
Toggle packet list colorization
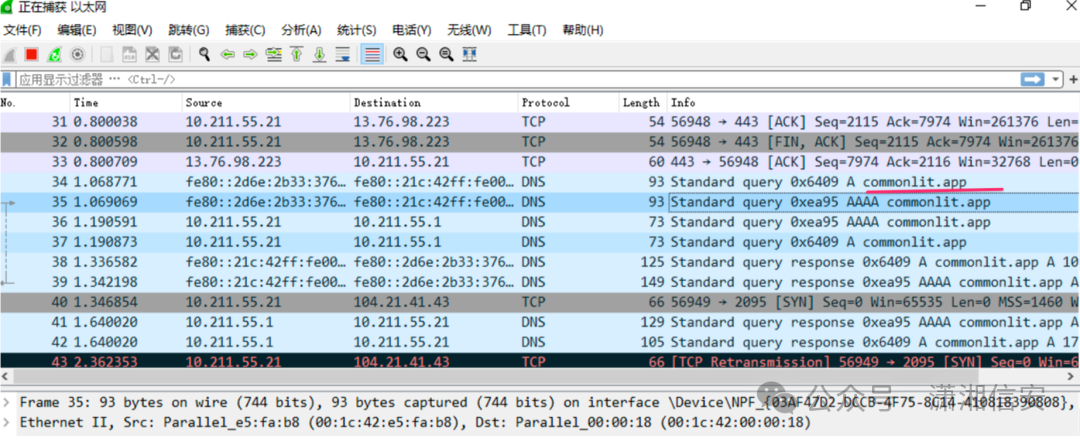(372, 54)
